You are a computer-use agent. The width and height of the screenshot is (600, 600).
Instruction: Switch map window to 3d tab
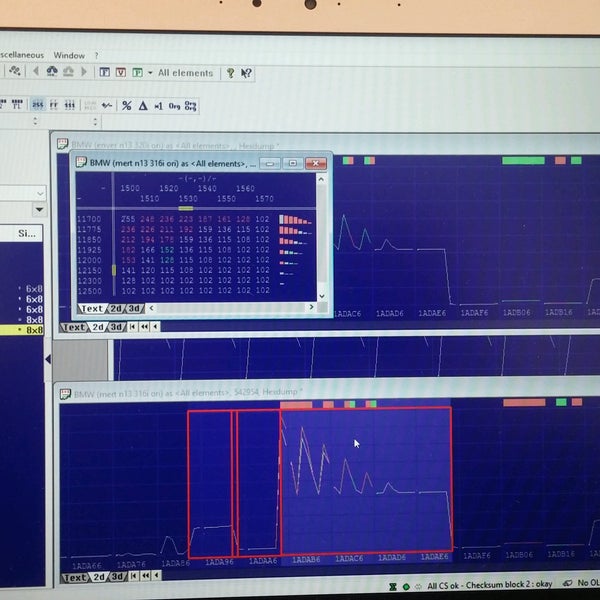(134, 308)
